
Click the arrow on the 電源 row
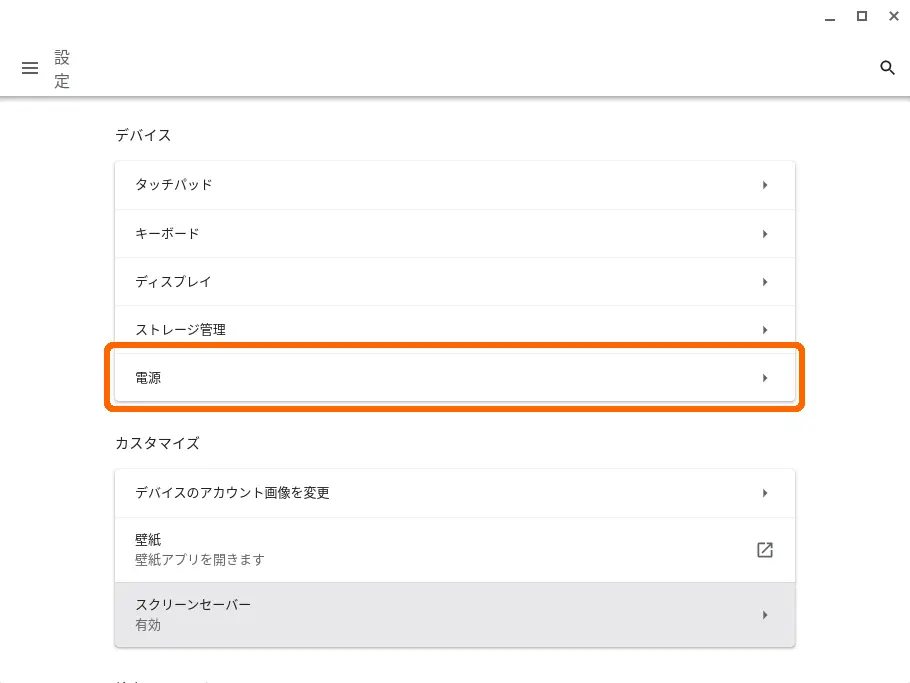click(765, 378)
